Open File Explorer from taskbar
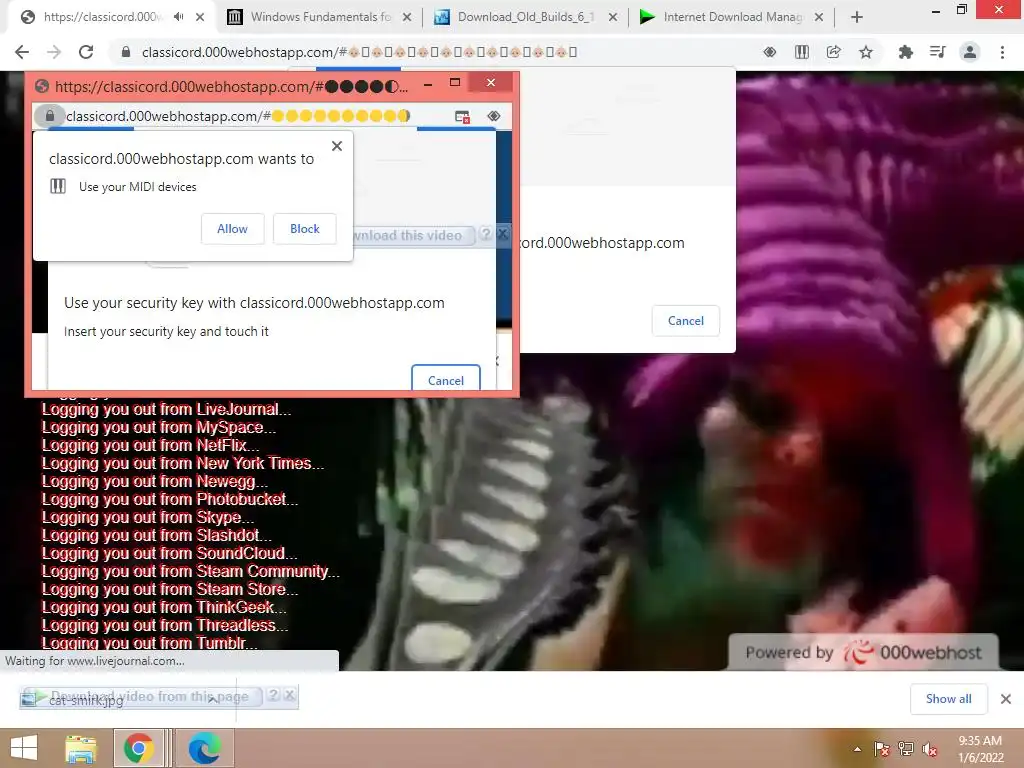 [x=81, y=748]
